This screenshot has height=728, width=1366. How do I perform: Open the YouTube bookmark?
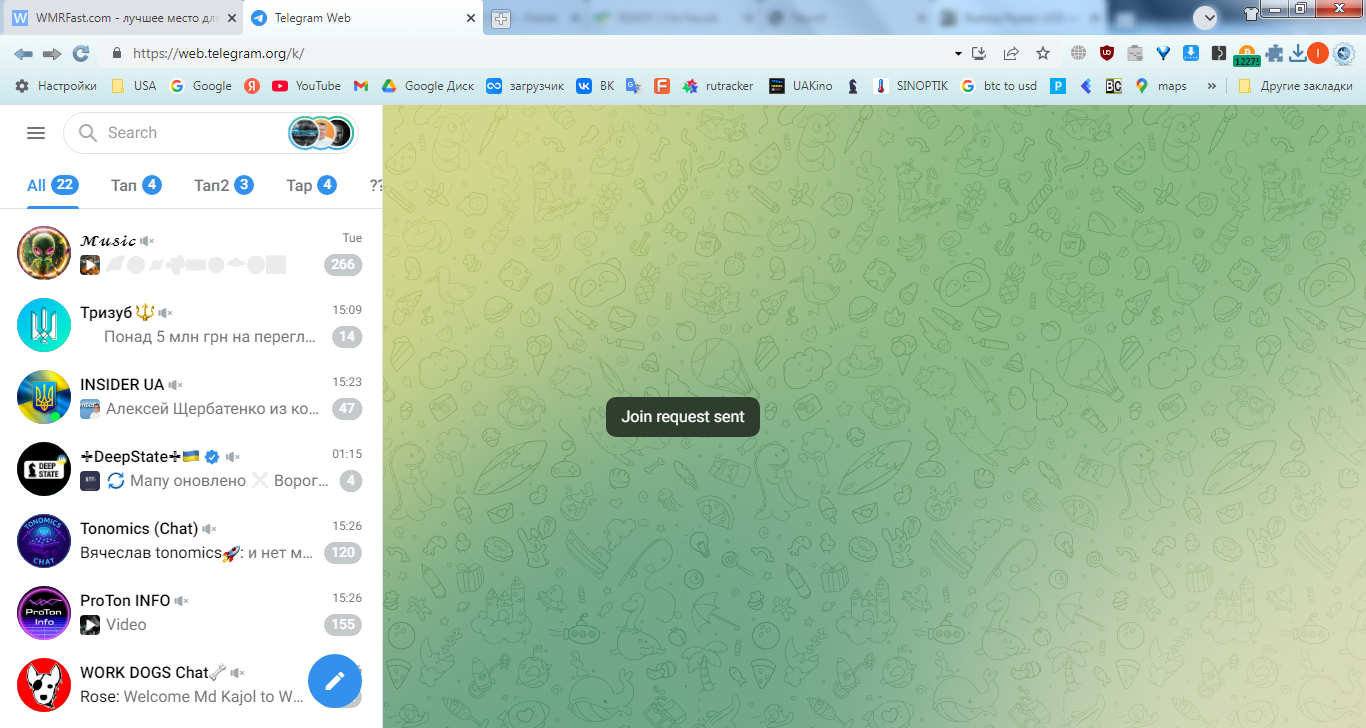click(306, 86)
